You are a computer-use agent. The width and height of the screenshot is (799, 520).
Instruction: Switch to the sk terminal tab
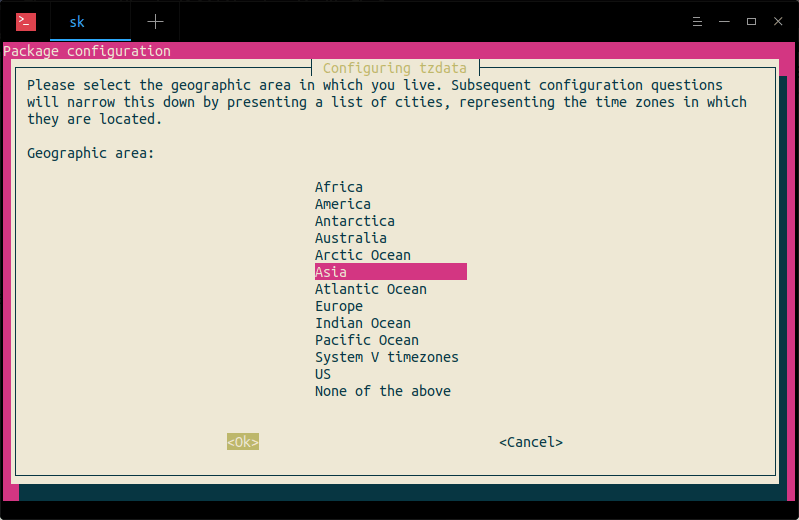(78, 21)
